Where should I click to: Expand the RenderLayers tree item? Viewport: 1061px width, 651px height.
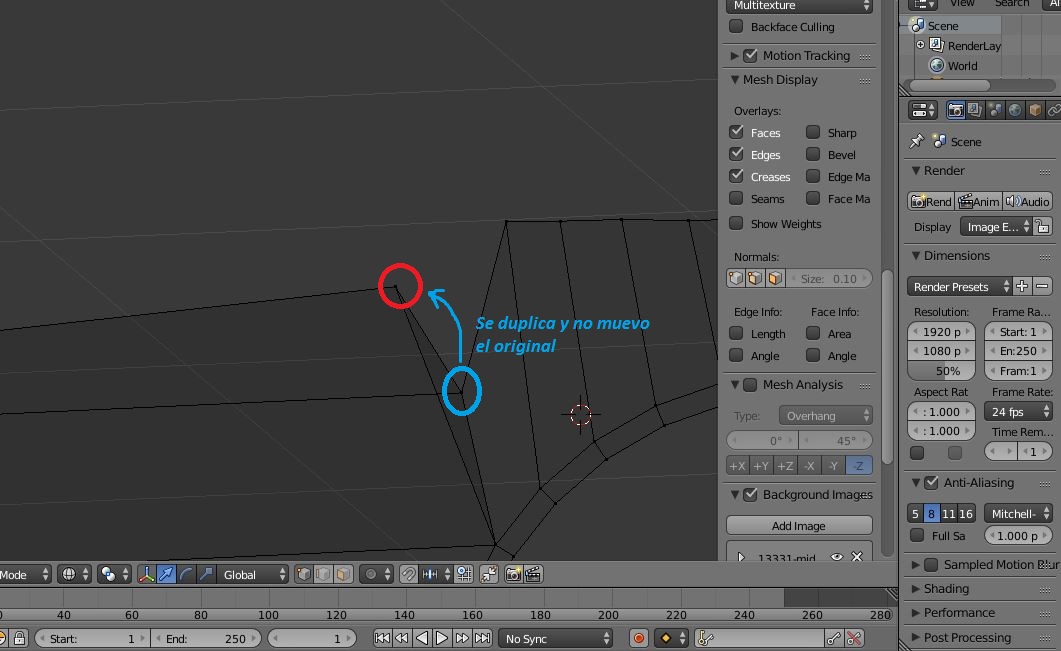[x=920, y=45]
